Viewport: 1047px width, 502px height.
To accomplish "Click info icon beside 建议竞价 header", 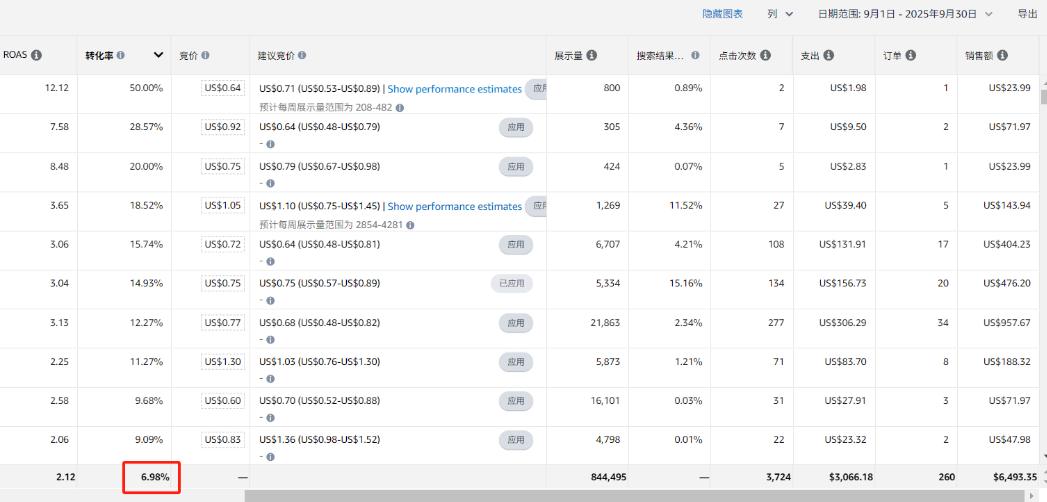I will point(302,55).
